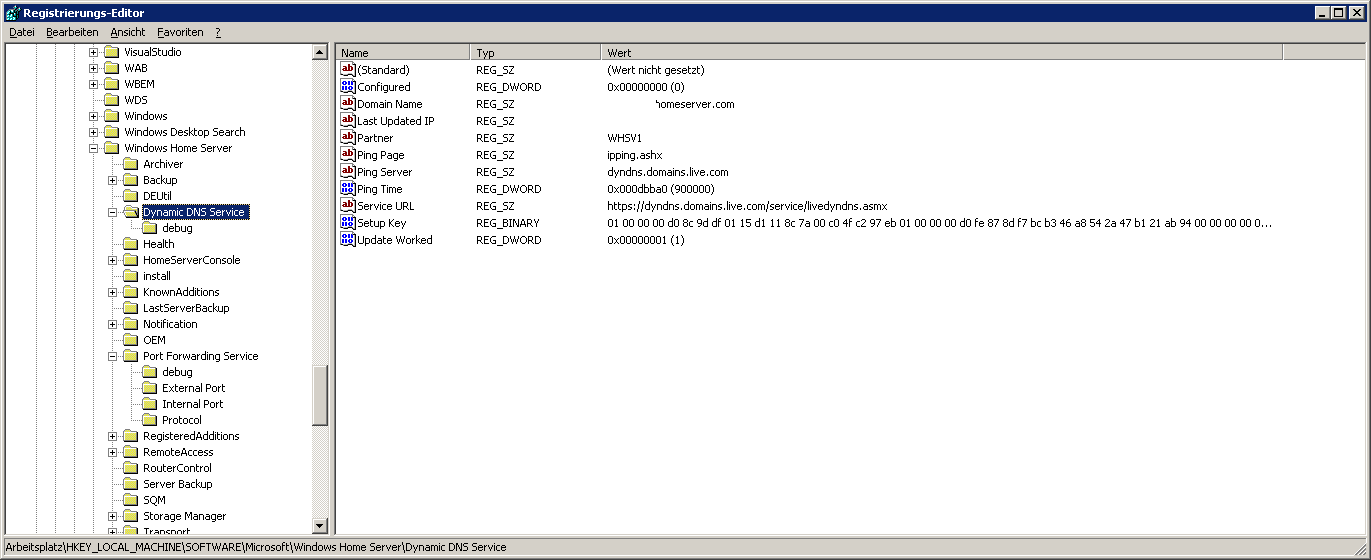Click the HomeServerConsole folder icon
The height and width of the screenshot is (560, 1371).
pyautogui.click(x=130, y=260)
